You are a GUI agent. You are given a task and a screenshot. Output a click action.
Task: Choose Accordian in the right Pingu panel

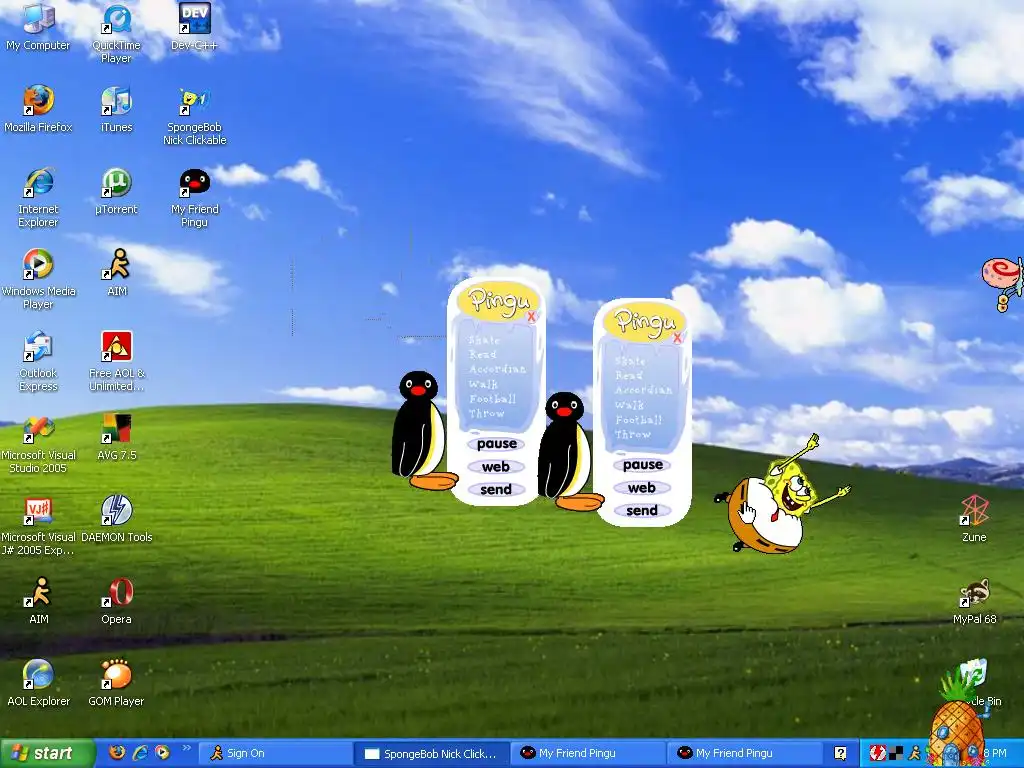coord(643,390)
